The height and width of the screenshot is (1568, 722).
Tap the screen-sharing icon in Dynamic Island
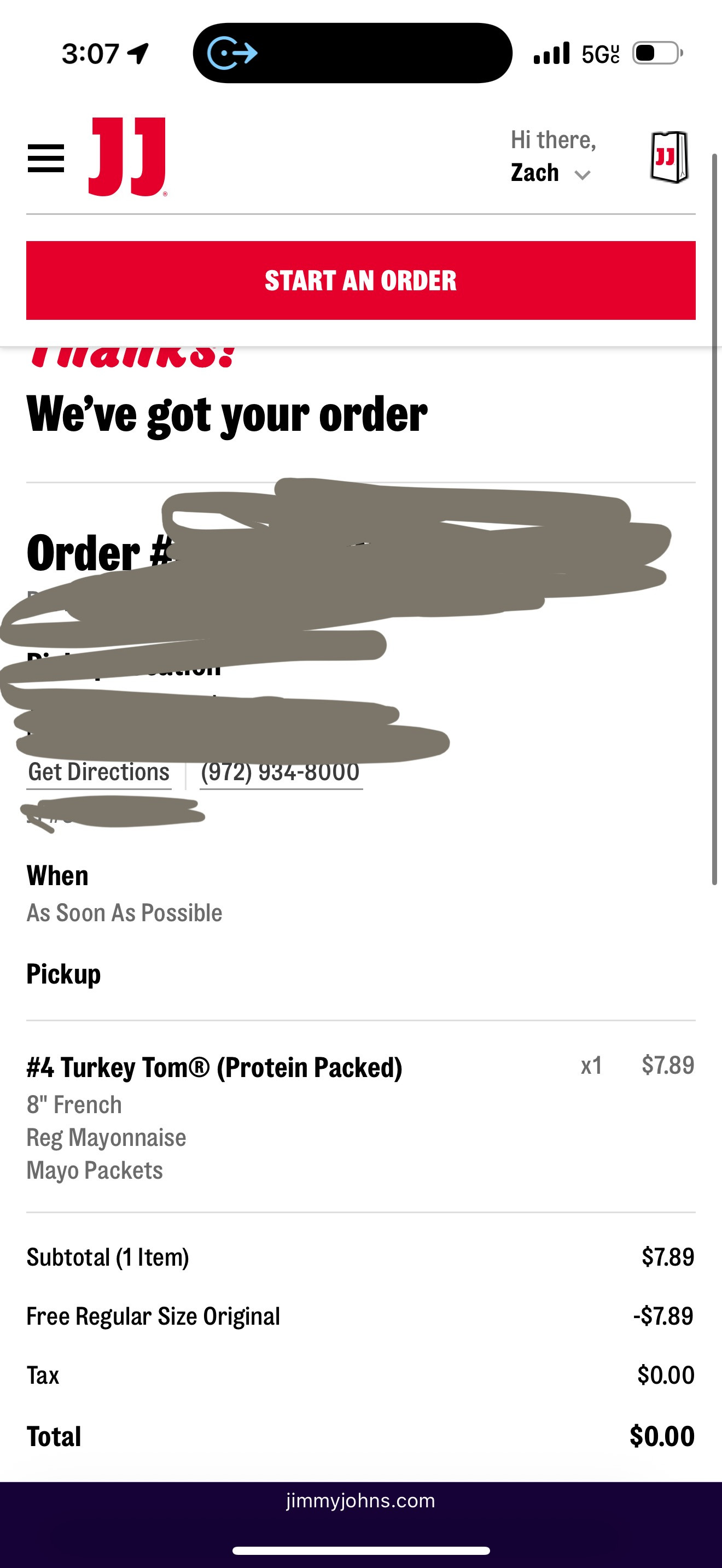coord(232,54)
